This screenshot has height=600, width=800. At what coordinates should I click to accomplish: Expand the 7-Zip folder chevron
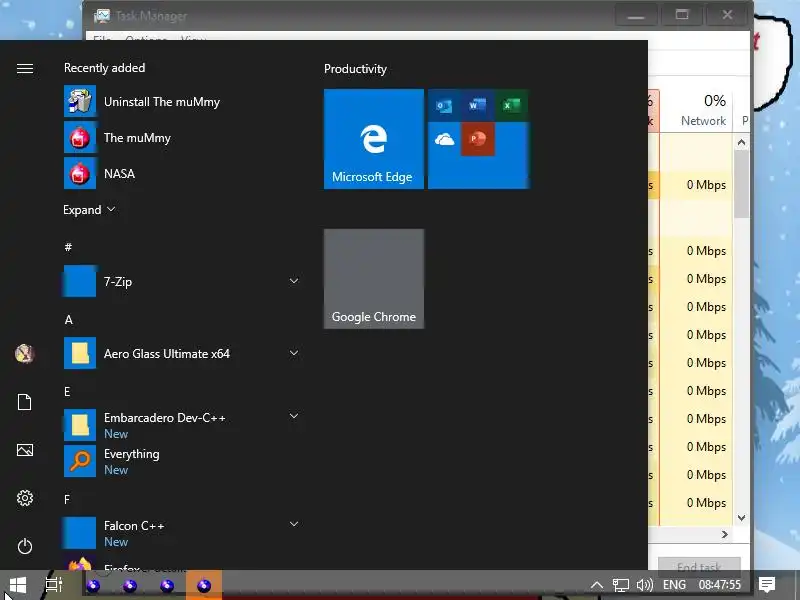[x=294, y=281]
